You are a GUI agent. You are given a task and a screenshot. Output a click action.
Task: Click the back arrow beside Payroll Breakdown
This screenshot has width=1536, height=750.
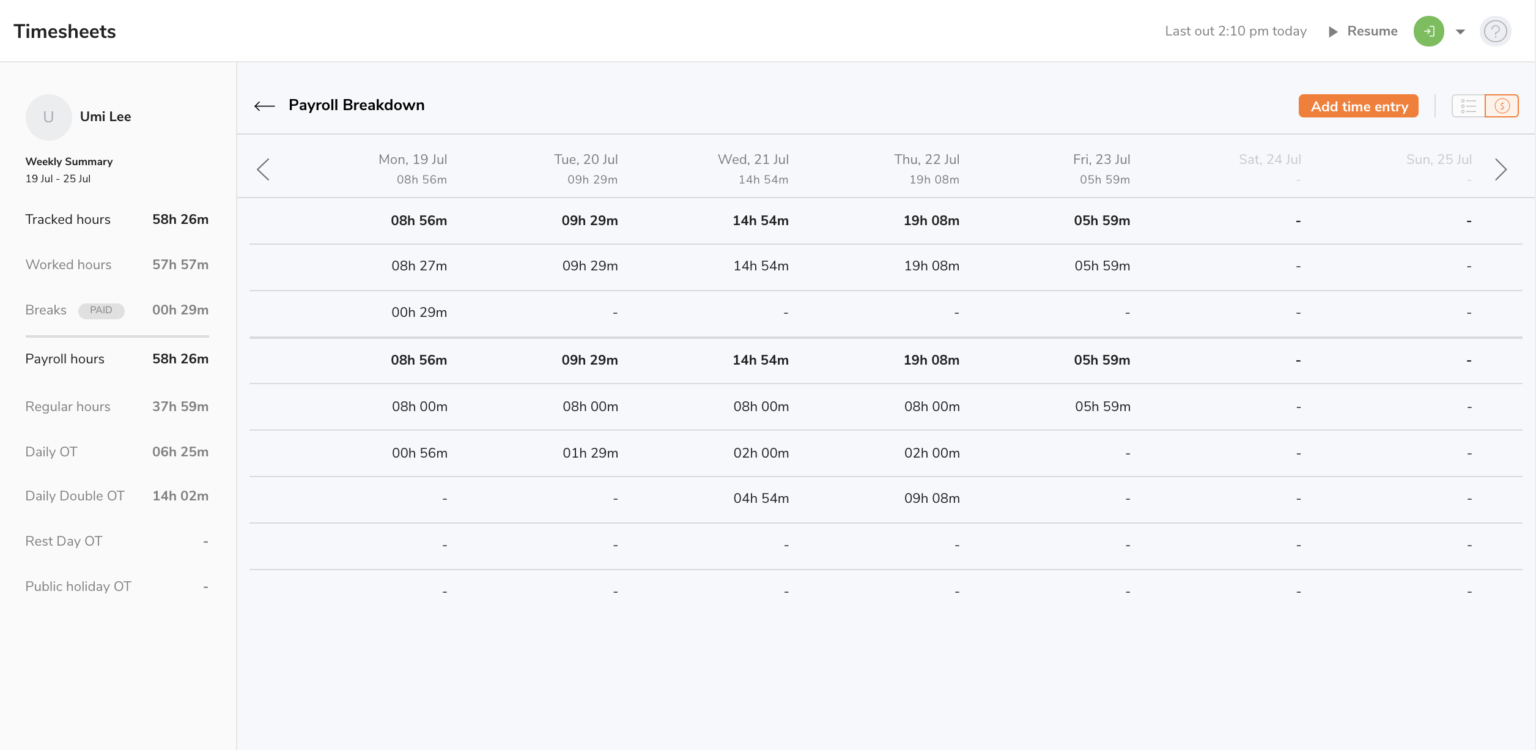tap(263, 105)
